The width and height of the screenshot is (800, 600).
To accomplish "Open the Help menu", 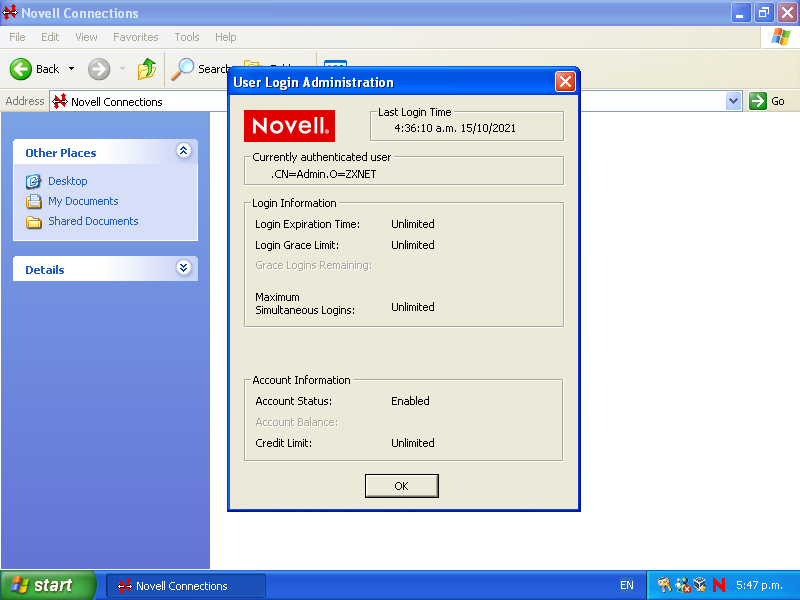I will 226,37.
